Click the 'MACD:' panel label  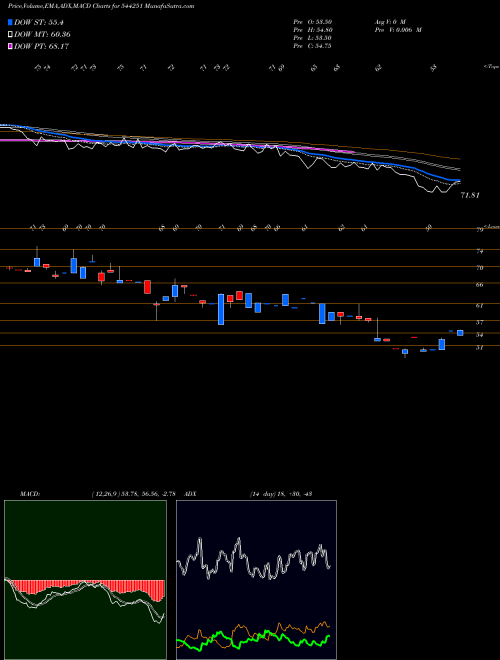coord(30,494)
